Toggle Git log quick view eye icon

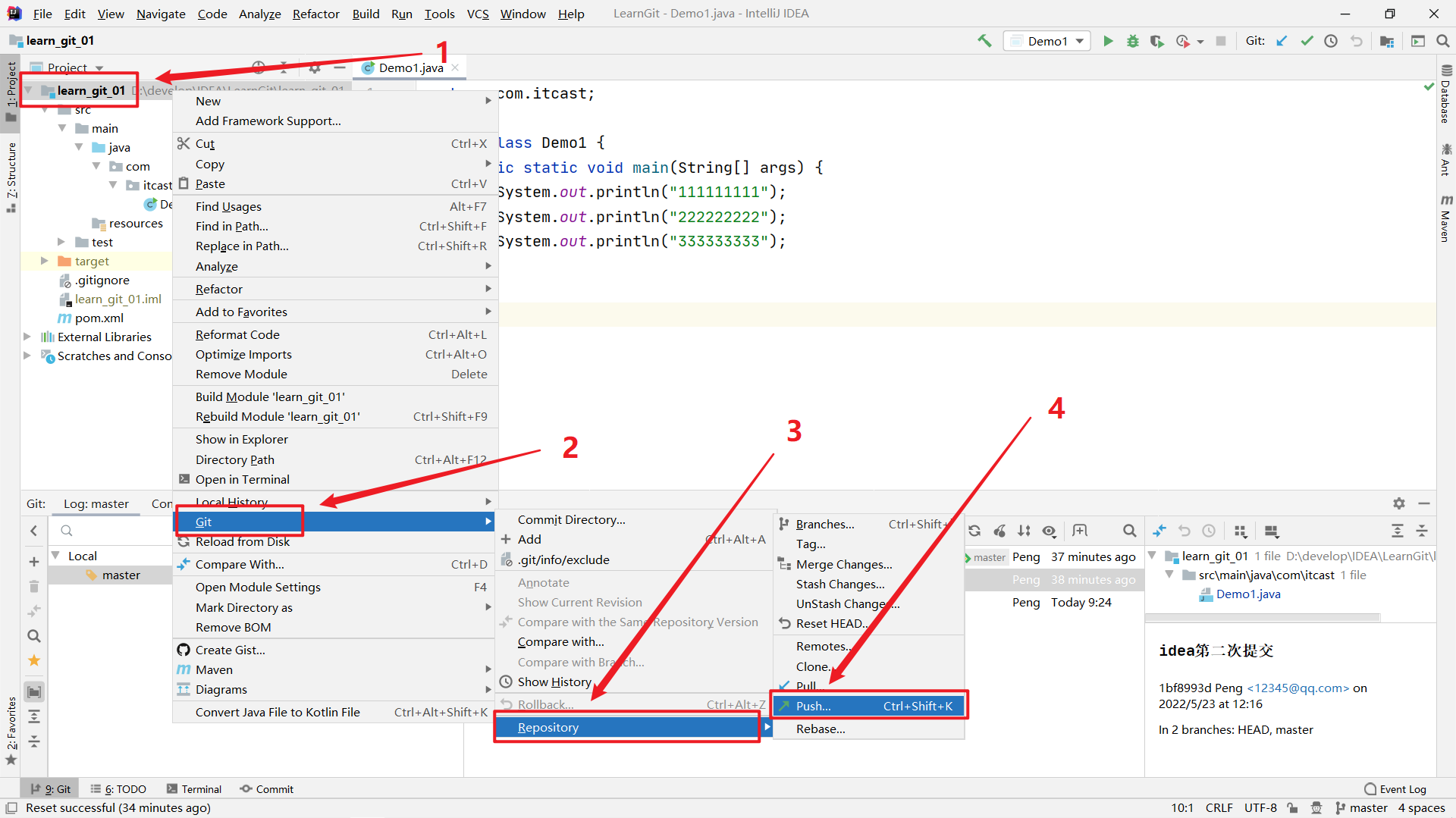1050,531
